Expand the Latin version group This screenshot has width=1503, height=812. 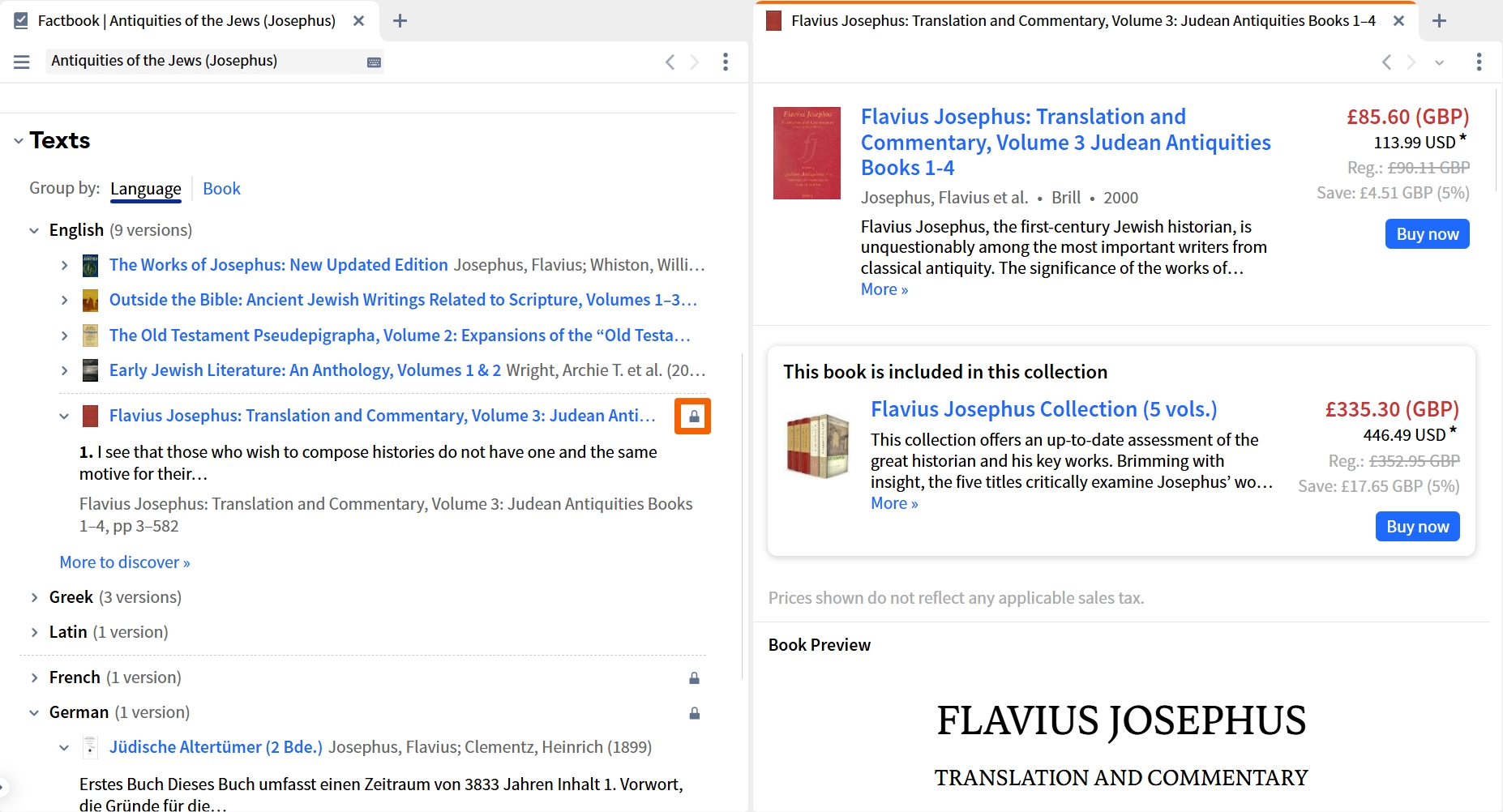(34, 633)
